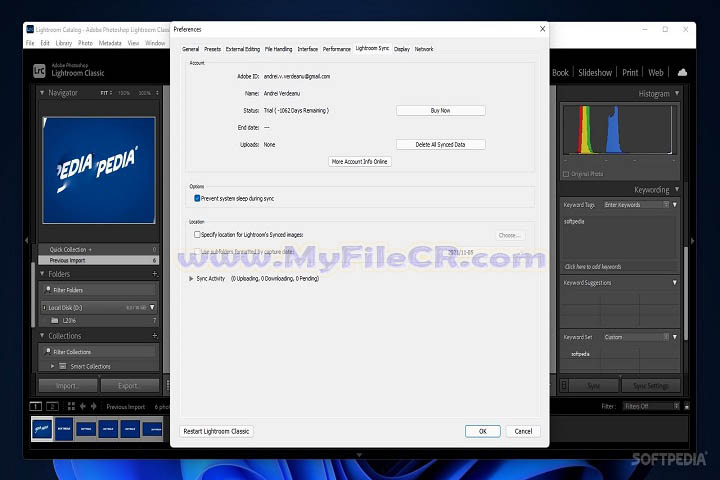Hide the filmstrip with bottom edge arrow
The width and height of the screenshot is (720, 480).
click(x=360, y=455)
